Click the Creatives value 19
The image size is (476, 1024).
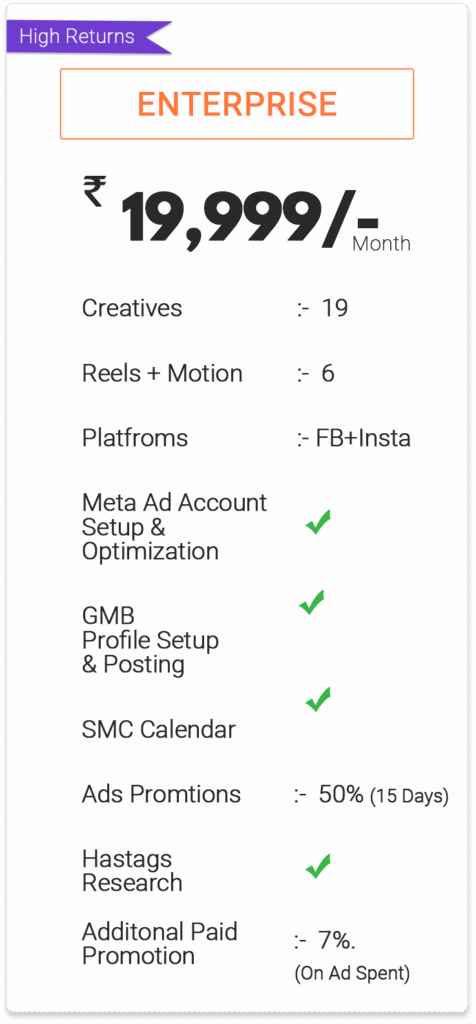[334, 308]
